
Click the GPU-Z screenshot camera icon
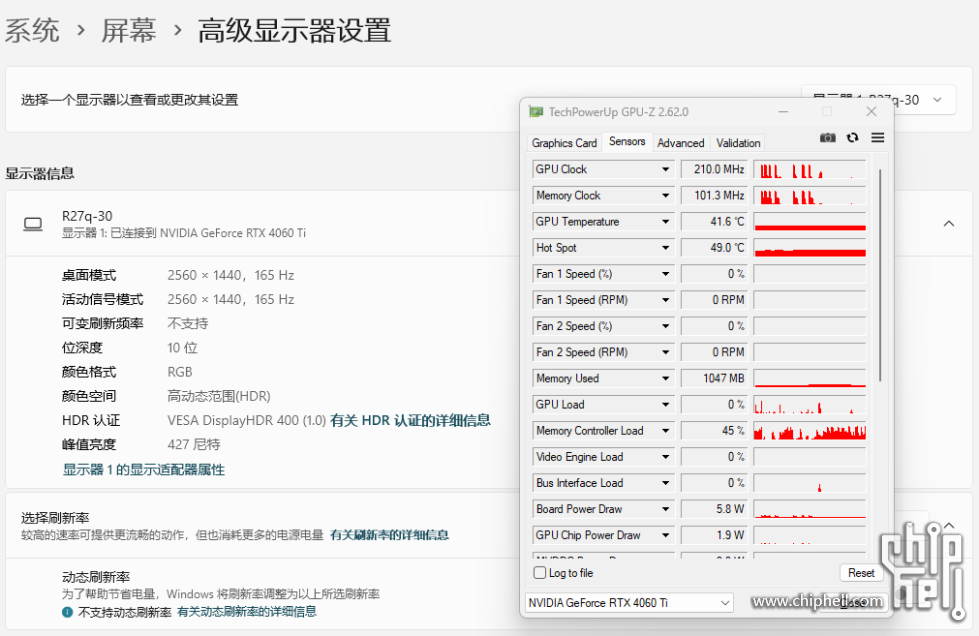coord(827,138)
